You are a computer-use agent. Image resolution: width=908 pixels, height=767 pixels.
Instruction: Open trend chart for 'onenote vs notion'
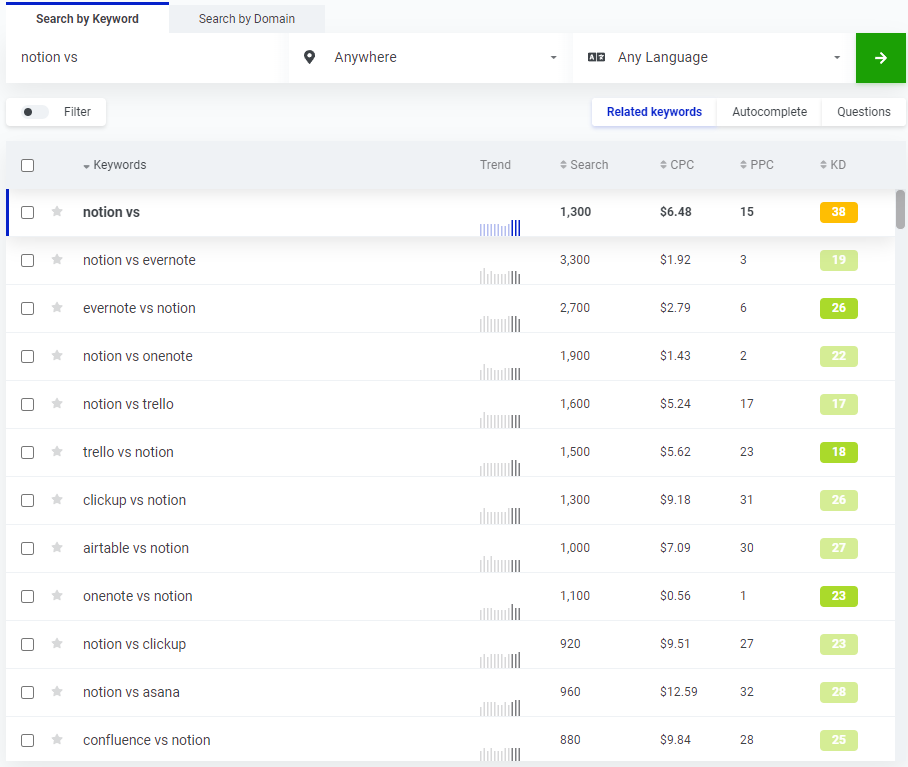(500, 612)
